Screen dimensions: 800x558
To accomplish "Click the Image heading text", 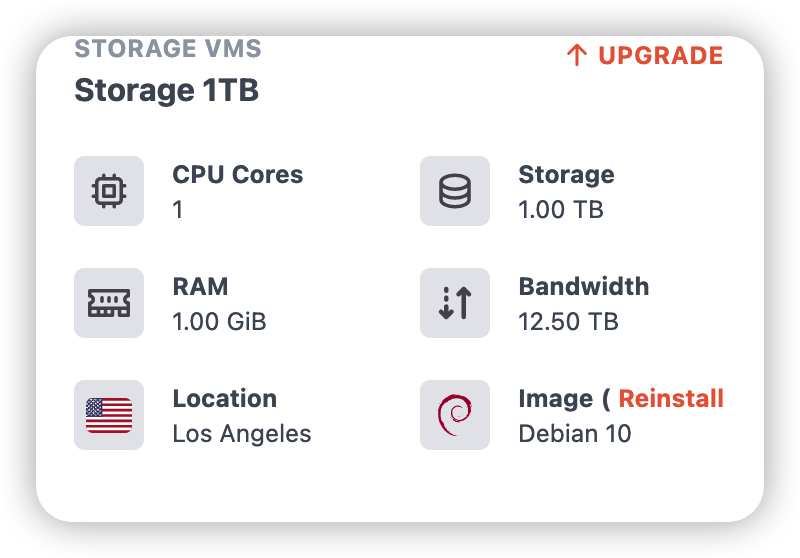I will tap(556, 399).
